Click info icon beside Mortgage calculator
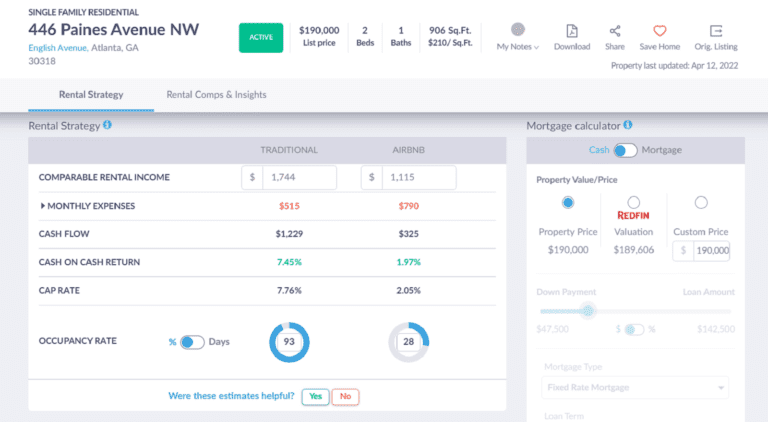The image size is (768, 422). [x=628, y=125]
